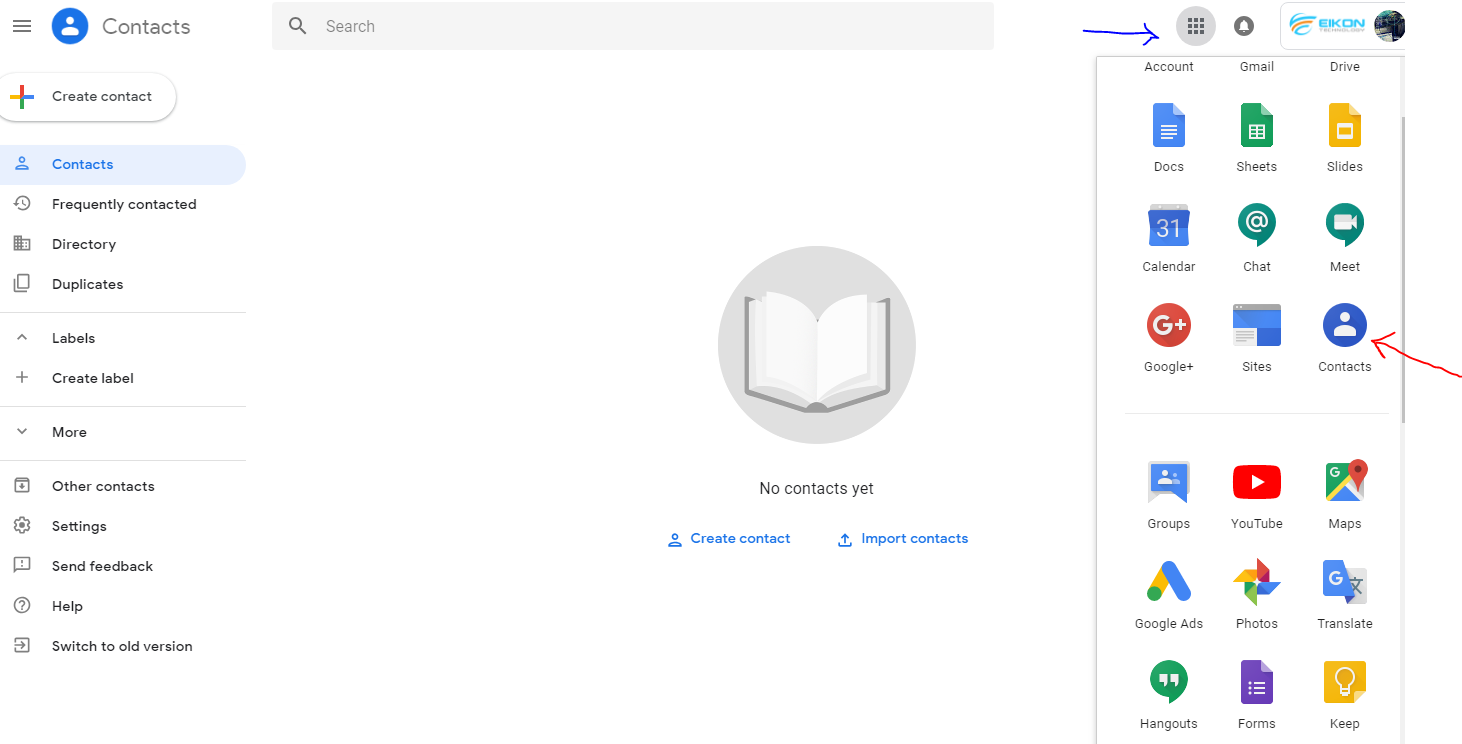Image resolution: width=1462 pixels, height=744 pixels.
Task: Click the search magnifier icon
Action: coord(297,26)
